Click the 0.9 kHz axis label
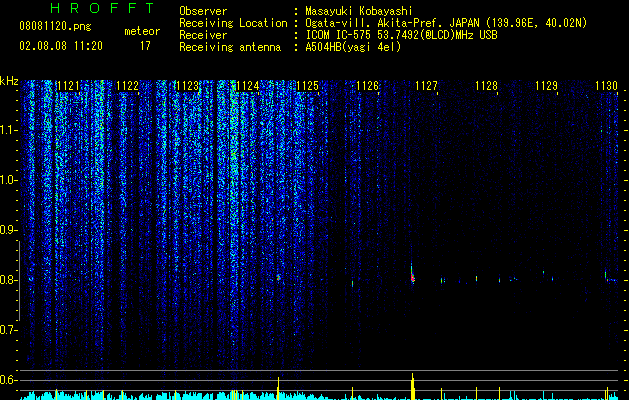 [9, 230]
